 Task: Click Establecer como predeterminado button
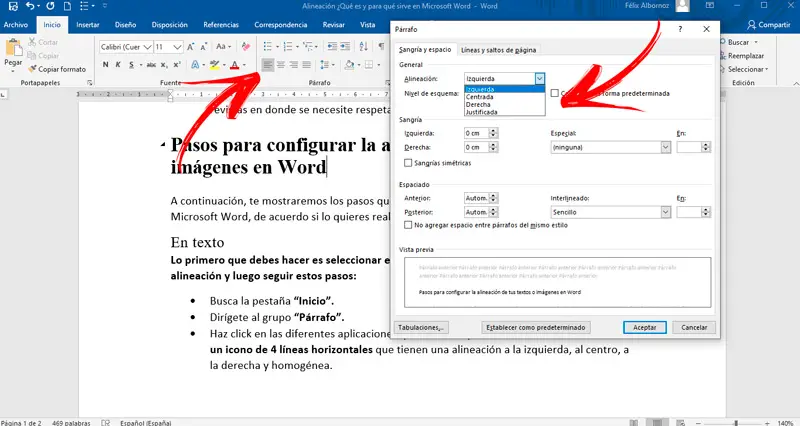(x=536, y=328)
